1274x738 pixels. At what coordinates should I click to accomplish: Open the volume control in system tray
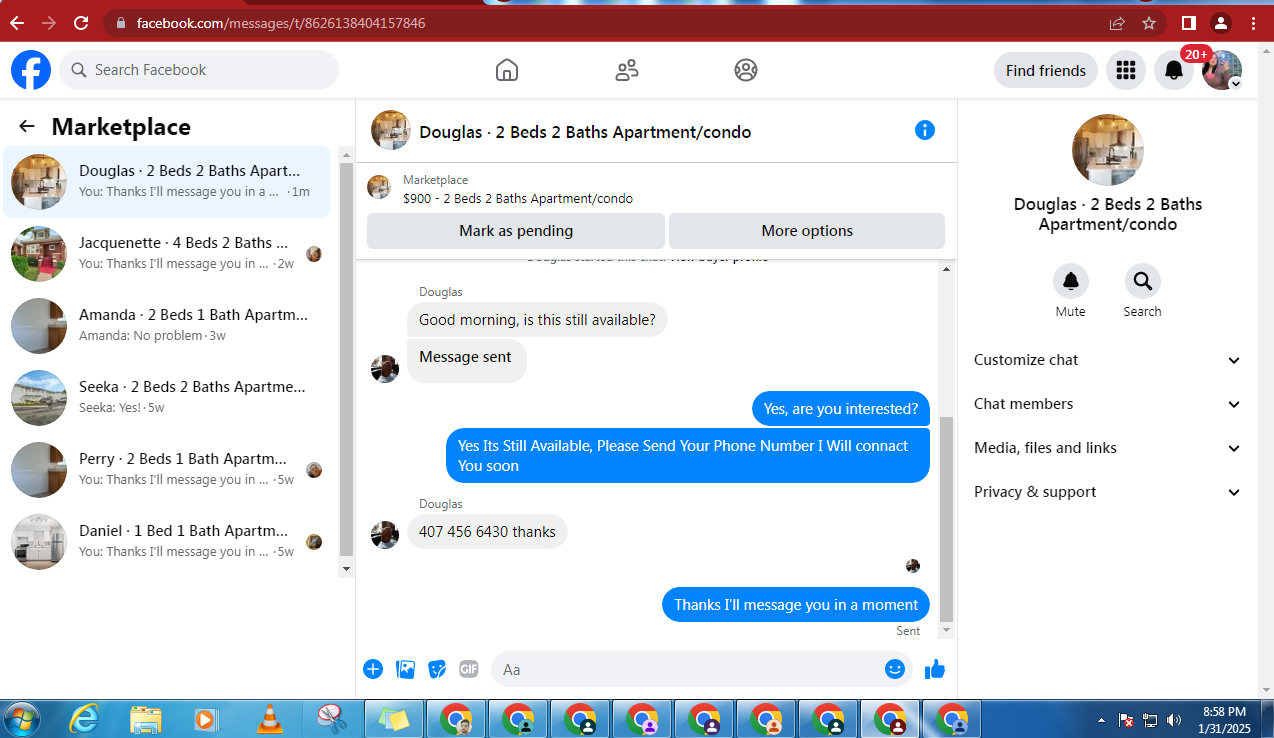click(x=1174, y=720)
